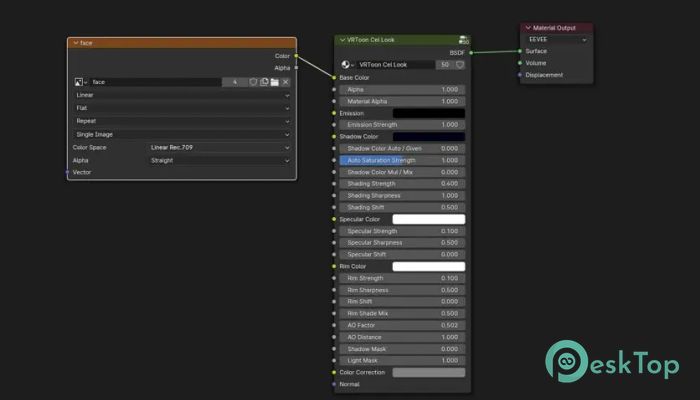Viewport: 700px width, 400px height.
Task: Click the Surface input socket on Material Output
Action: [x=520, y=51]
